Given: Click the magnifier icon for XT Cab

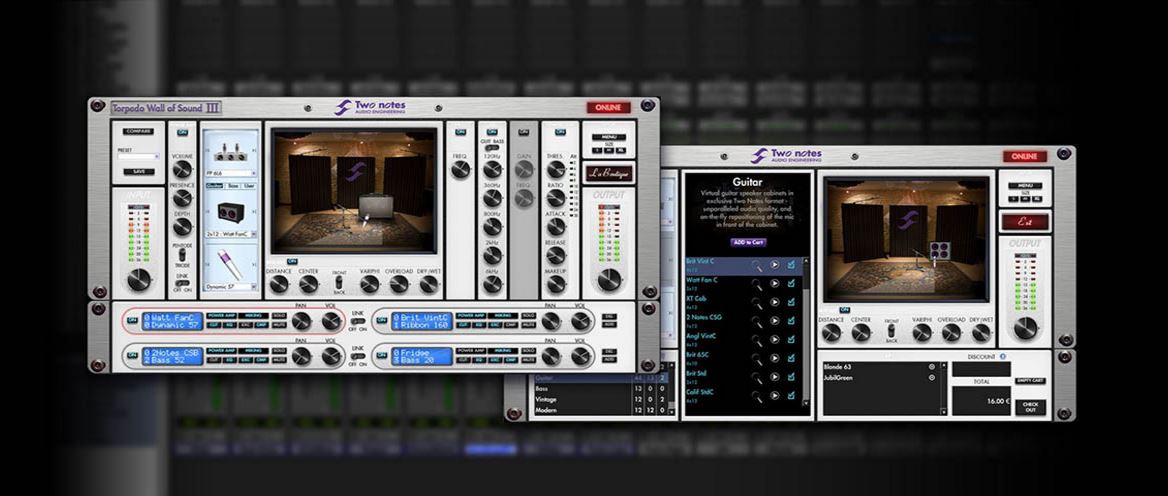Looking at the screenshot, I should tap(758, 302).
